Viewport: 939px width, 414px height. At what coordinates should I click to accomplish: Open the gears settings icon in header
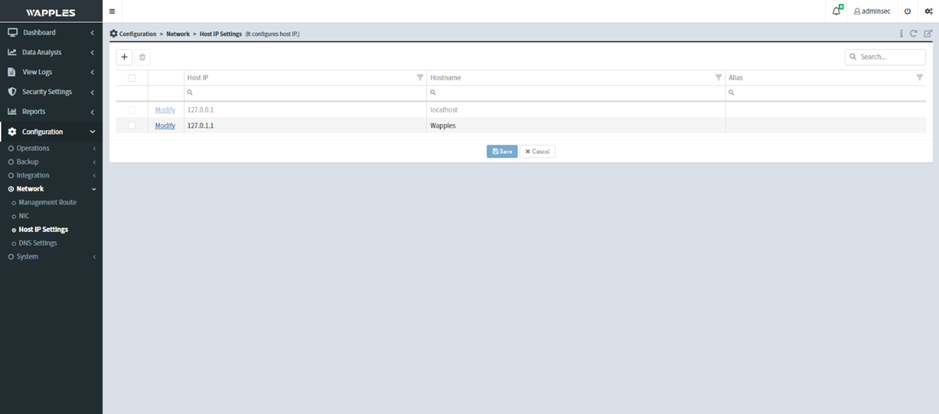click(x=928, y=11)
